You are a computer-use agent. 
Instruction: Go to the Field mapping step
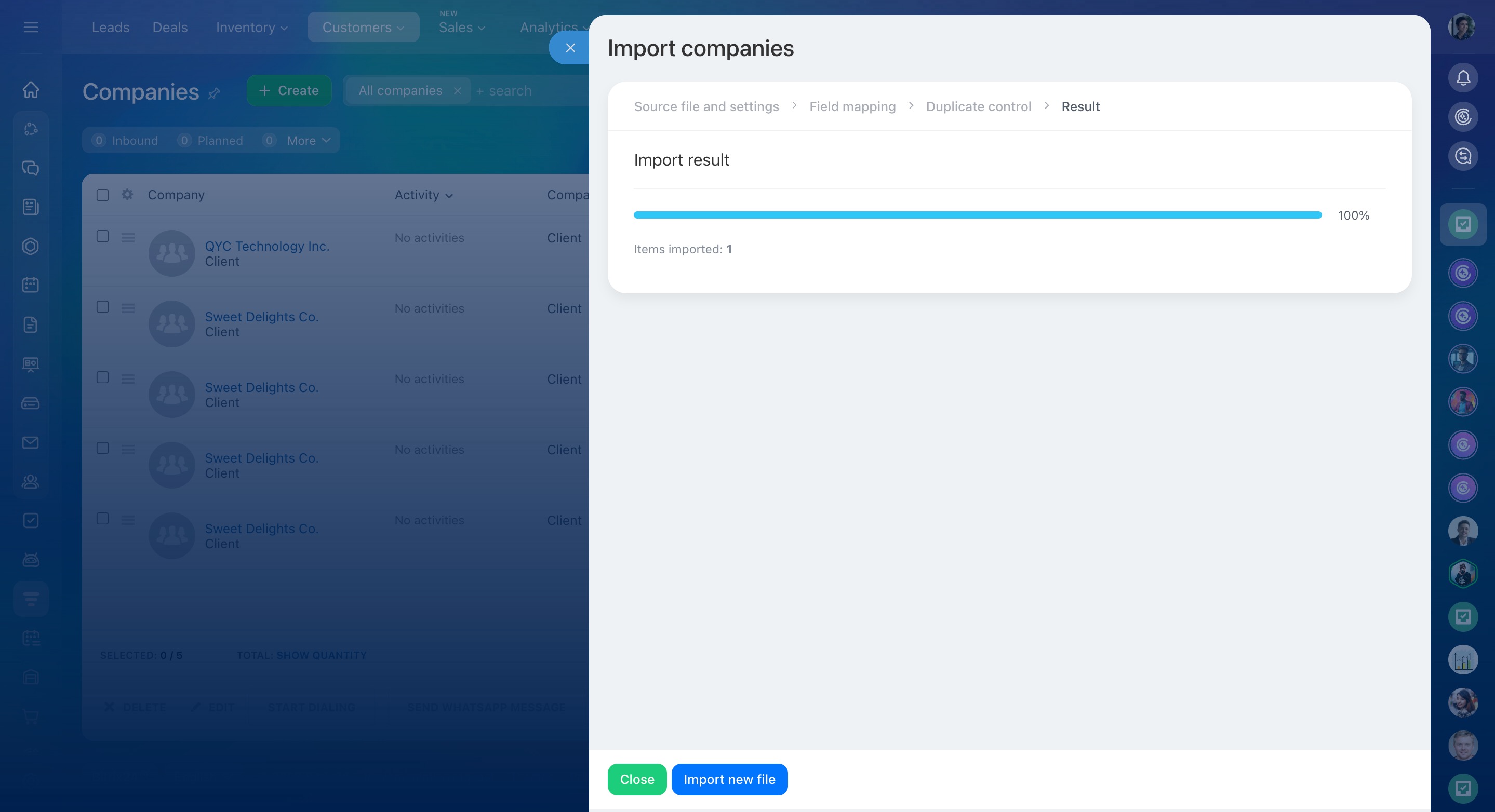pos(852,107)
